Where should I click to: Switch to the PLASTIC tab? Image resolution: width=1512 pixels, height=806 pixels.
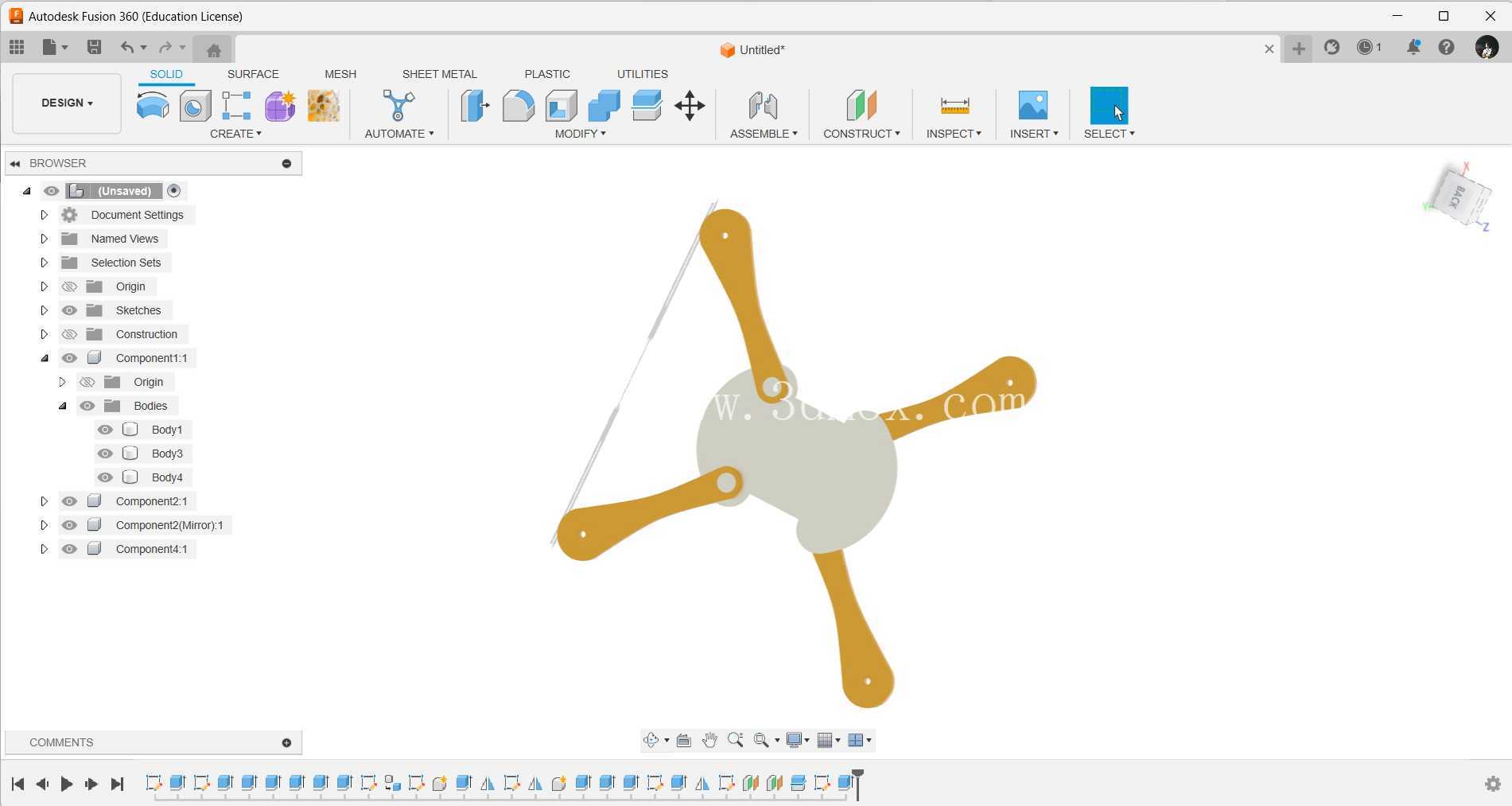click(547, 74)
